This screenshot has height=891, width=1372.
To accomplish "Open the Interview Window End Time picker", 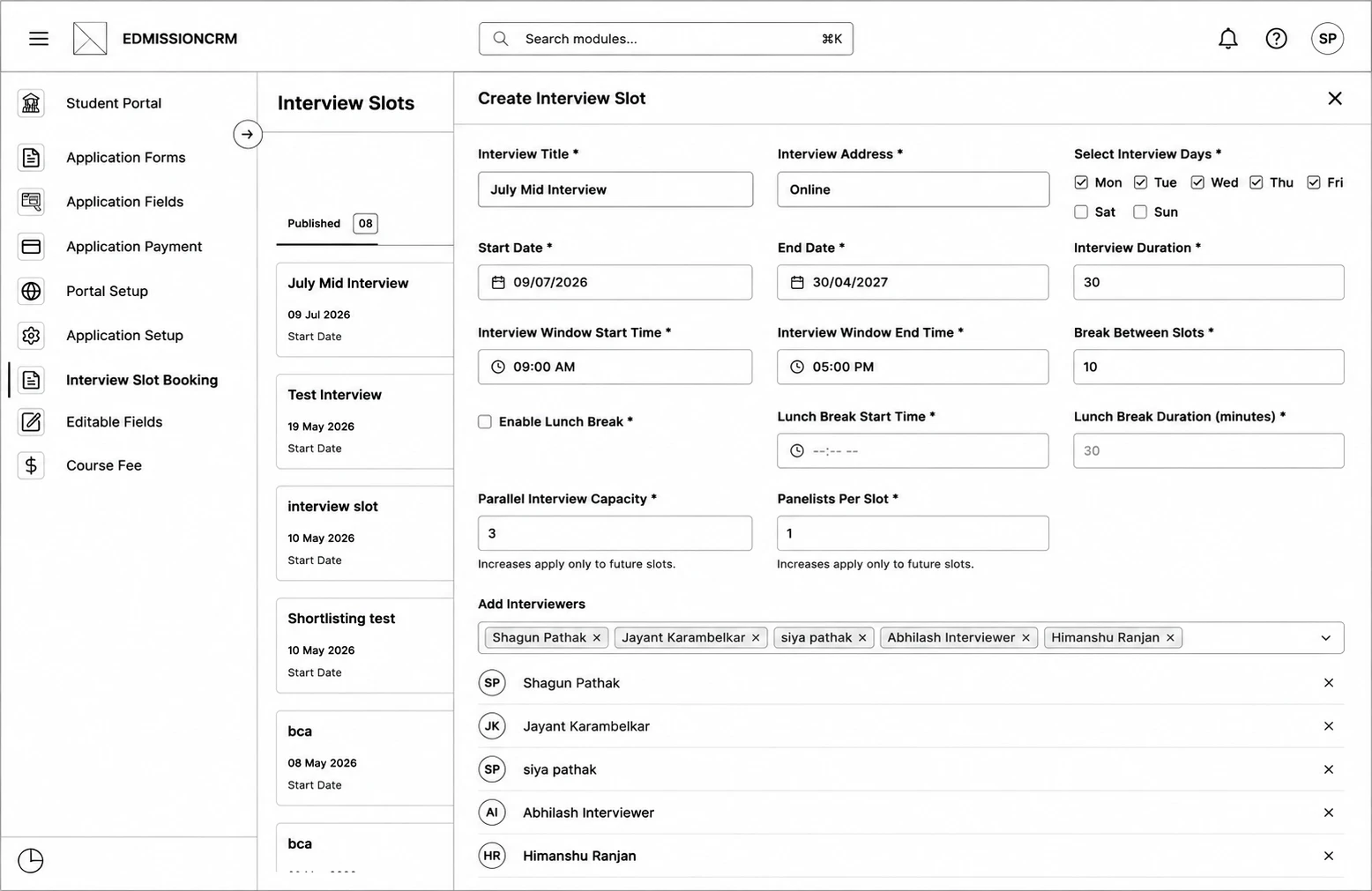I will pos(797,367).
